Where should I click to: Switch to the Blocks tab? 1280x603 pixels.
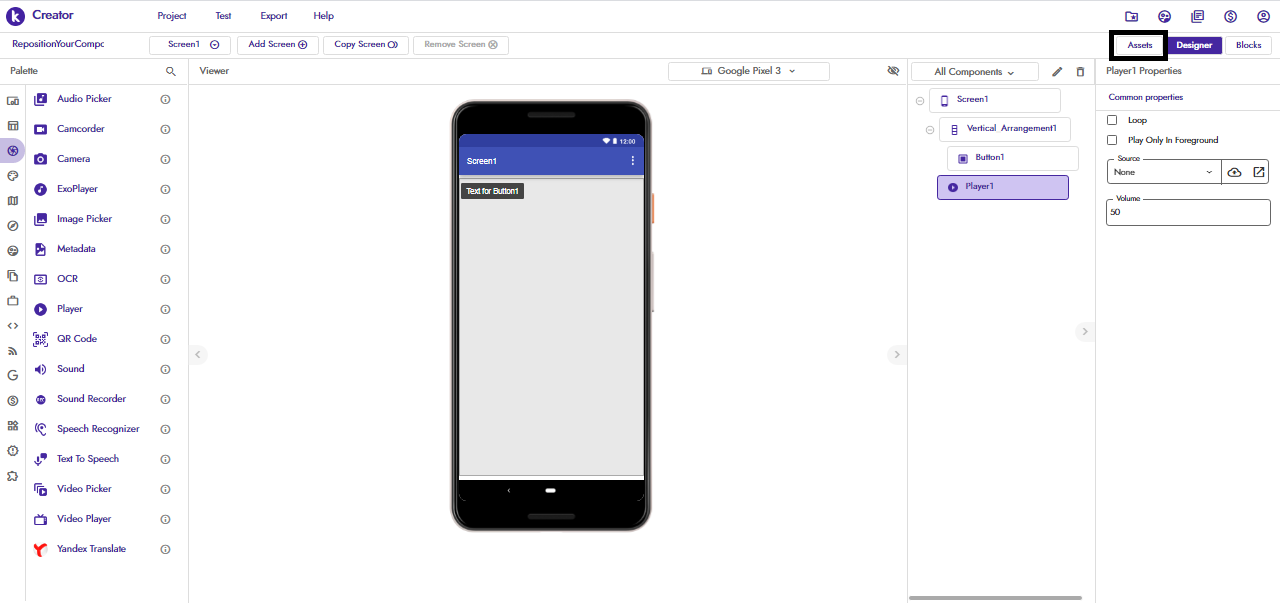click(x=1248, y=45)
